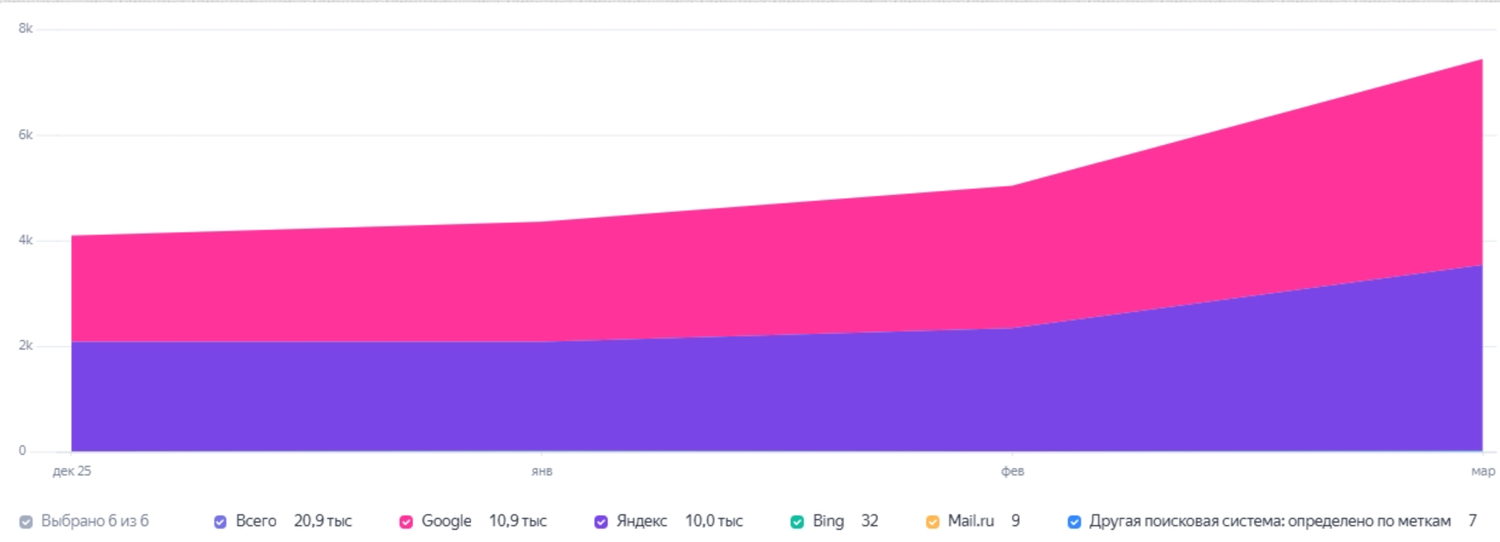Viewport: 1500px width, 542px height.
Task: Toggle the 'Выбрано 6 из 6' checkbox
Action: pos(26,522)
